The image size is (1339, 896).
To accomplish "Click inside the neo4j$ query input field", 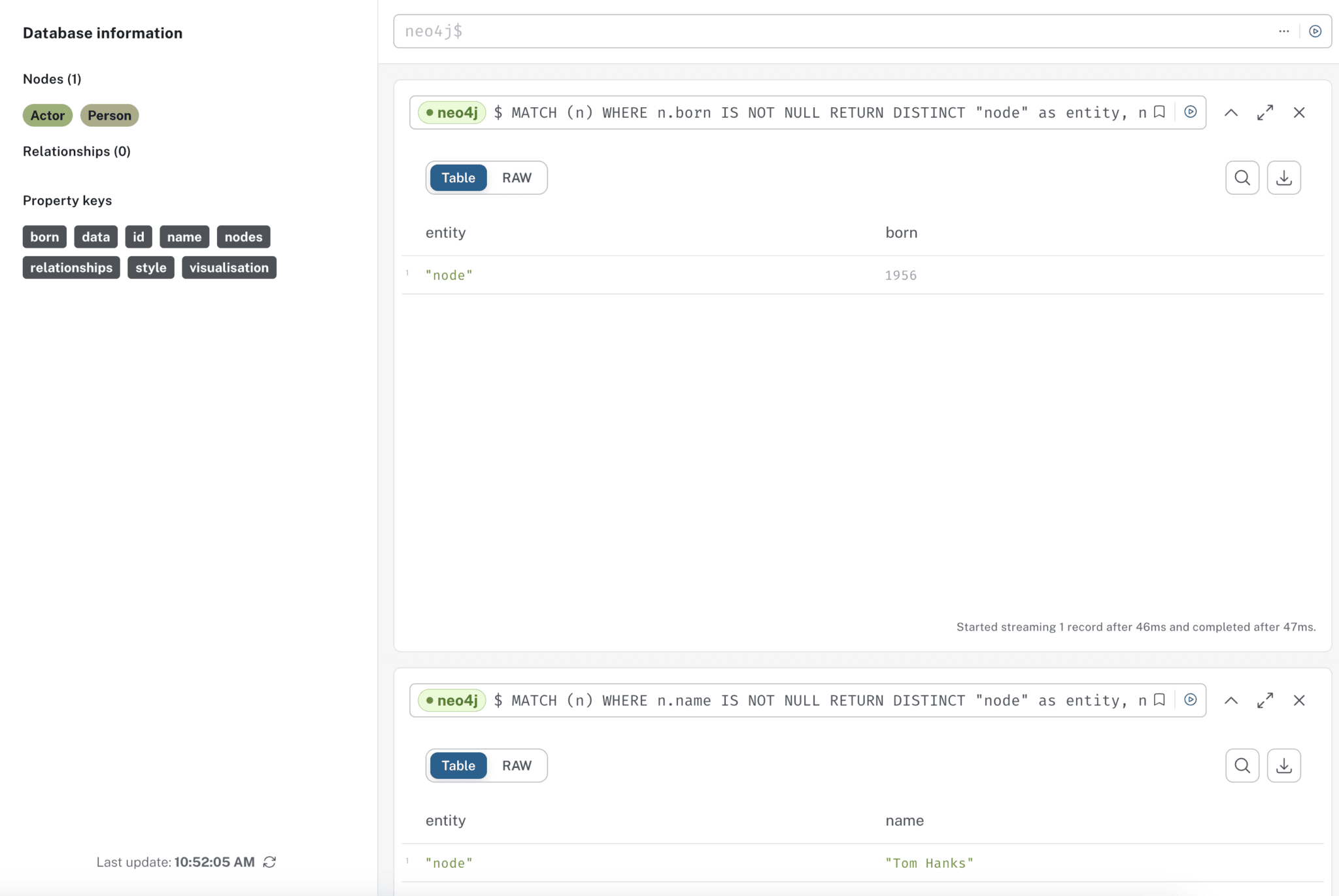I will pos(785,31).
